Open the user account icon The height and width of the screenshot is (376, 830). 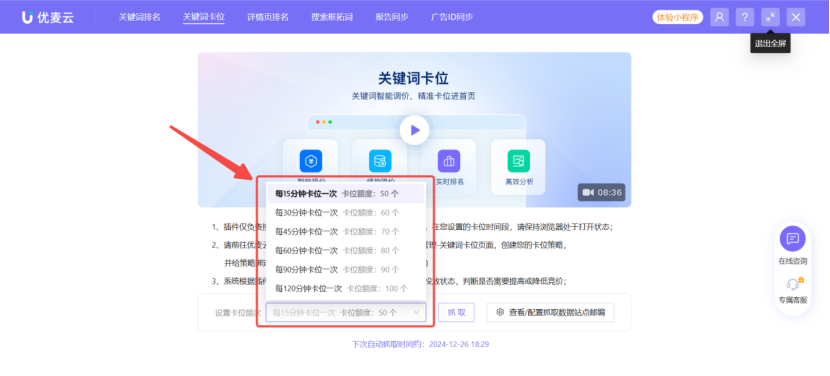tap(719, 17)
